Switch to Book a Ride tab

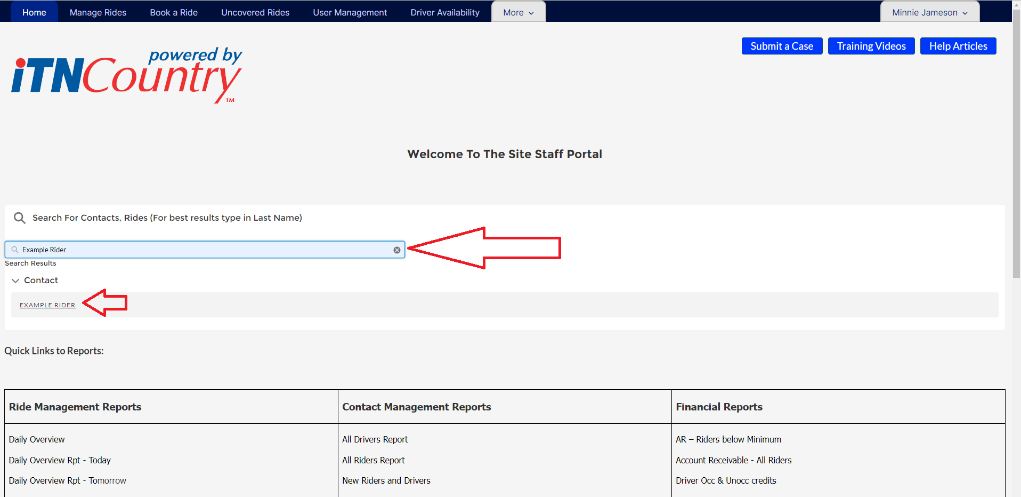pos(174,13)
